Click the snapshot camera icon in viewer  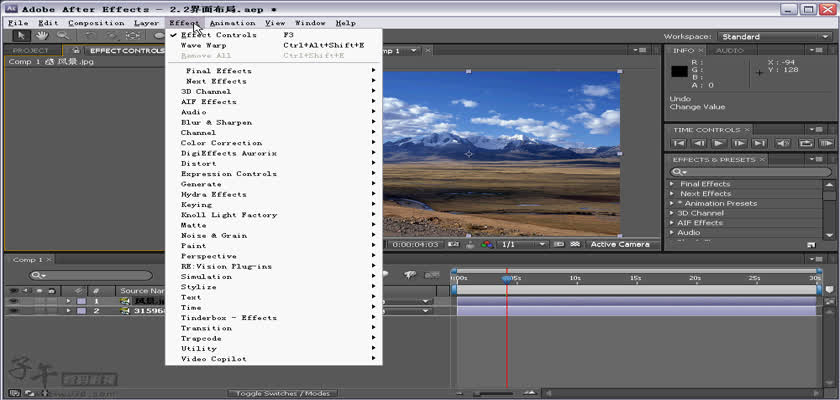(x=454, y=244)
